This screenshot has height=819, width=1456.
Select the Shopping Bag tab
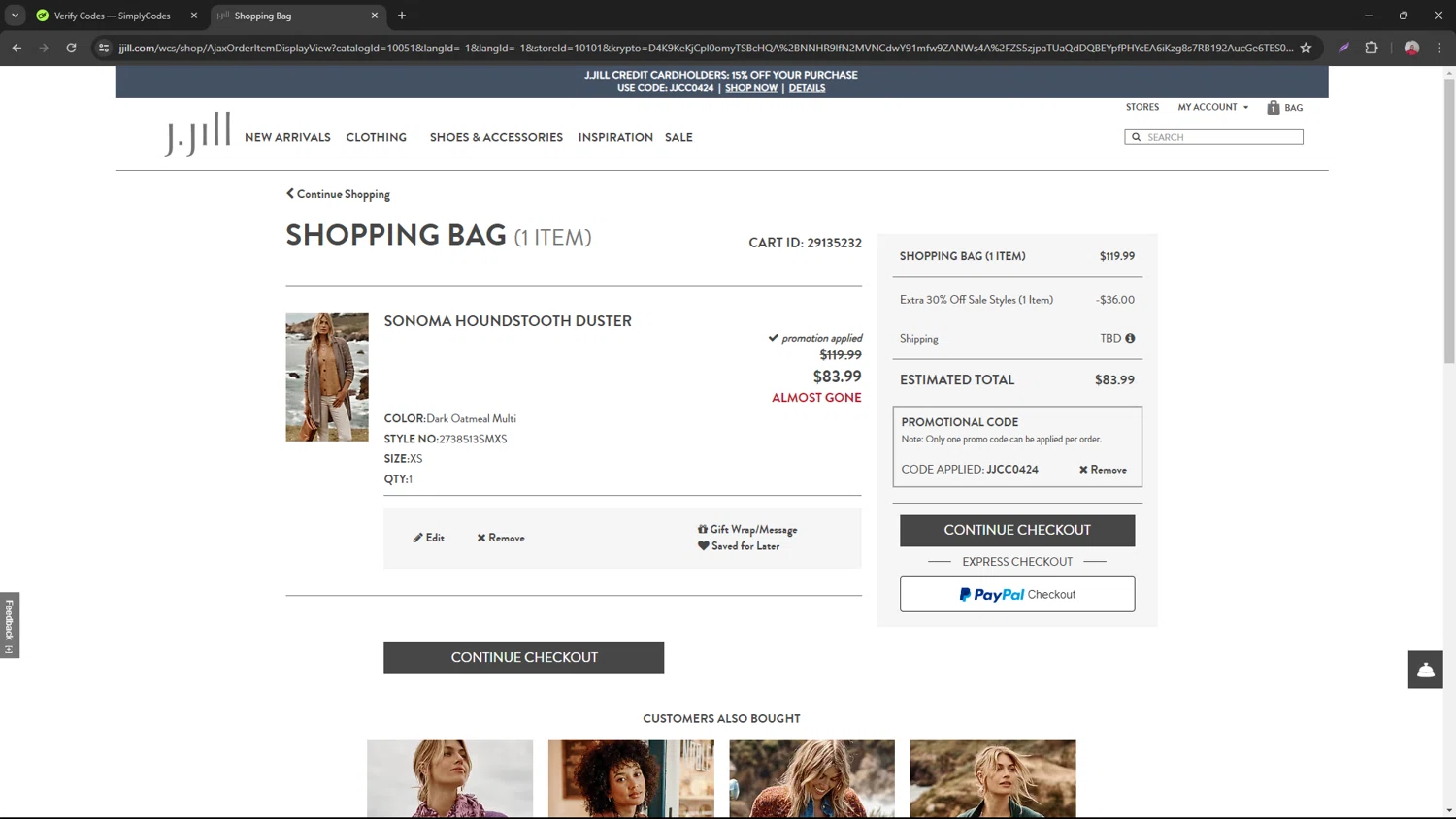tap(297, 16)
